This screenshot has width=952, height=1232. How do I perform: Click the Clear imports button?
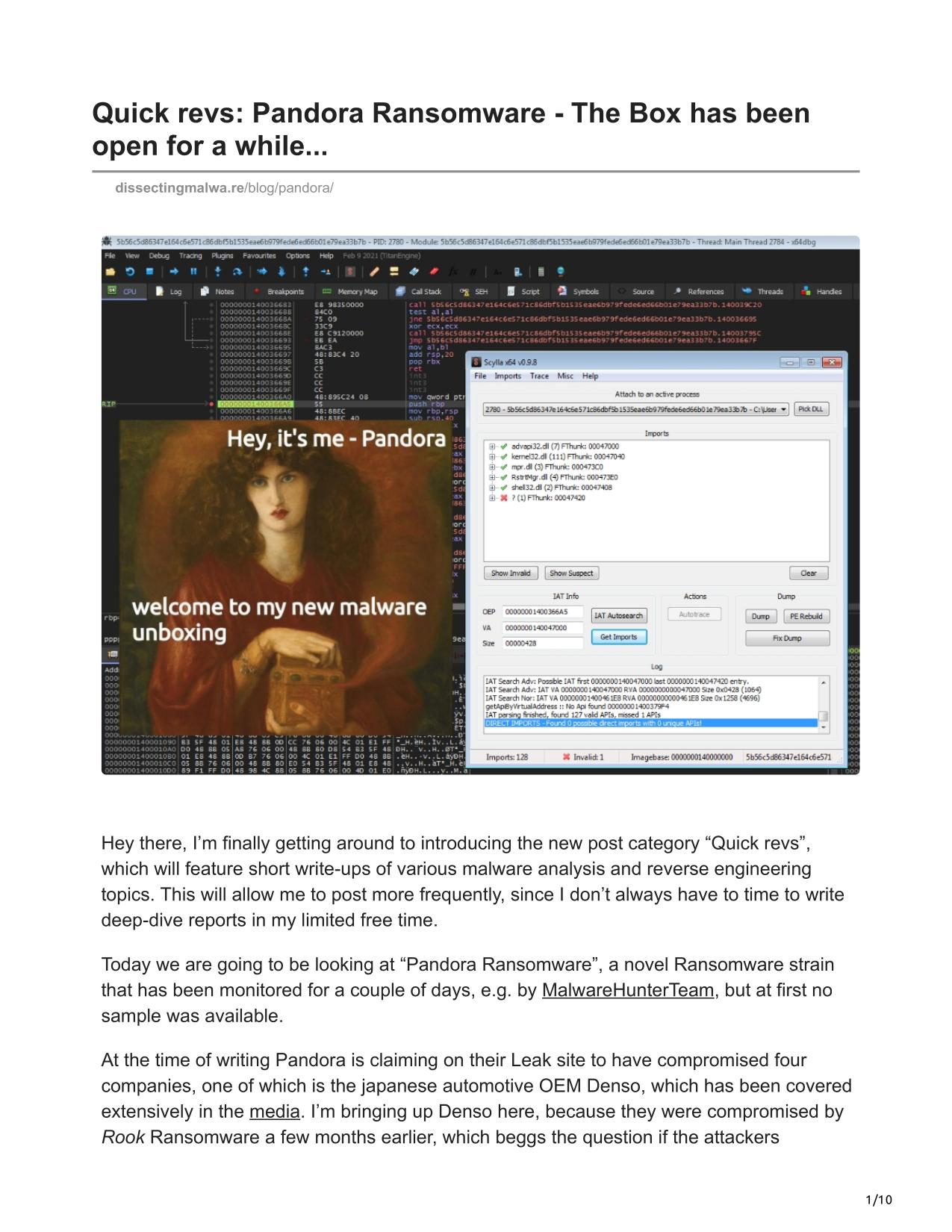pos(809,573)
